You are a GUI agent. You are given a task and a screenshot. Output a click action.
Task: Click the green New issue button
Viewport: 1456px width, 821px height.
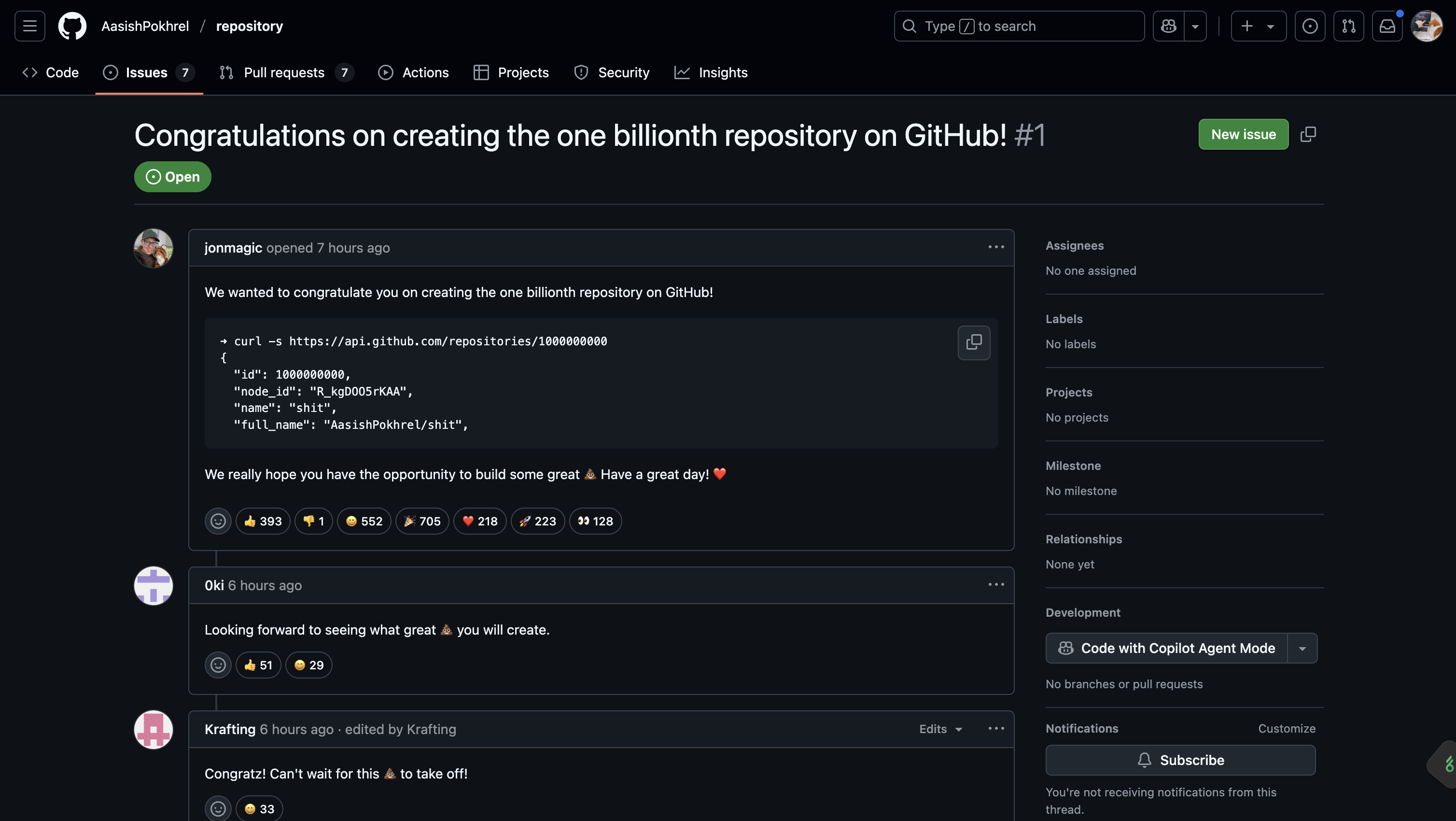pyautogui.click(x=1243, y=135)
